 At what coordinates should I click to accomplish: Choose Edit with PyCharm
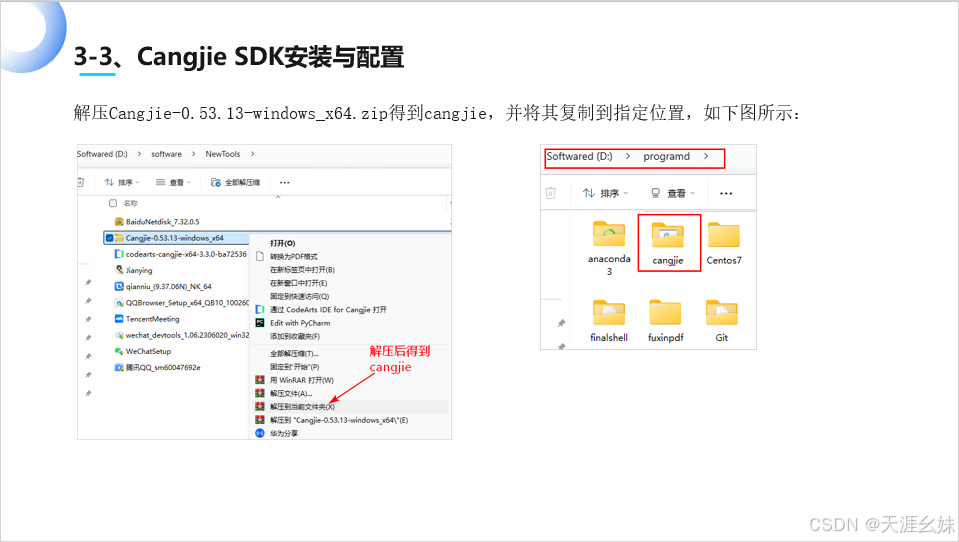point(300,323)
